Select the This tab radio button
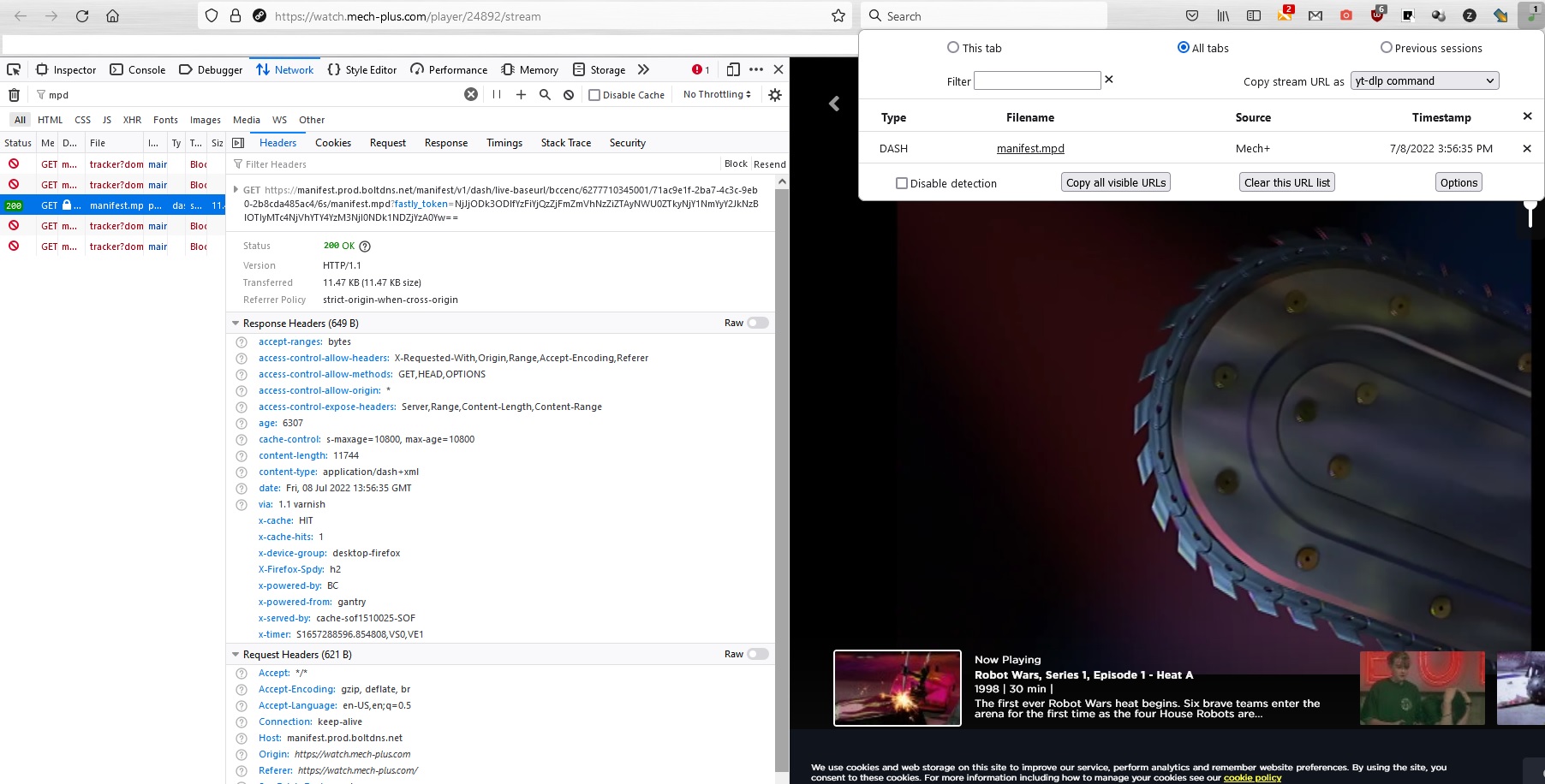This screenshot has height=784, width=1545. click(953, 48)
